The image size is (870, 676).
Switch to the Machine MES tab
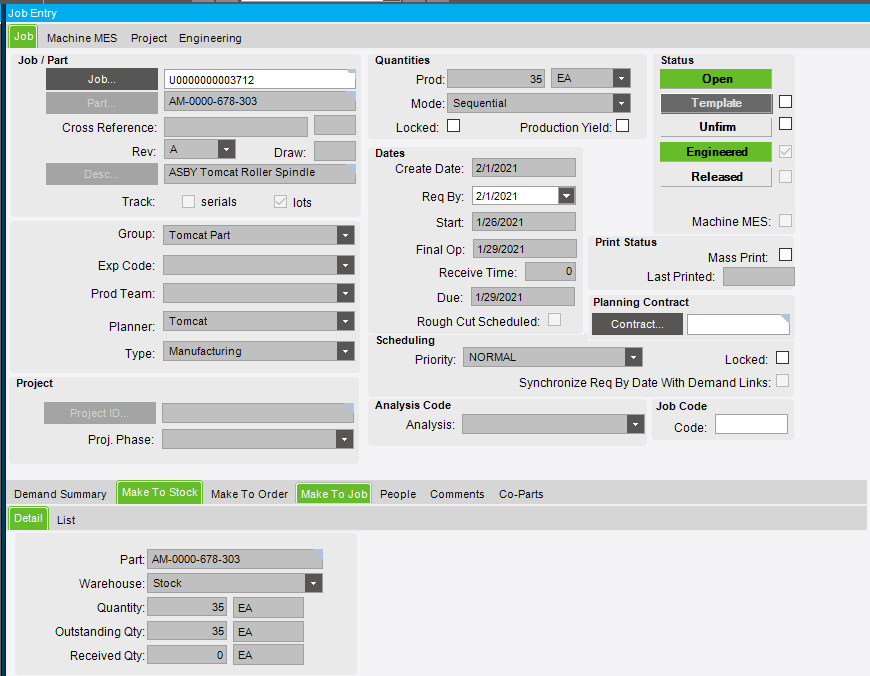click(82, 38)
